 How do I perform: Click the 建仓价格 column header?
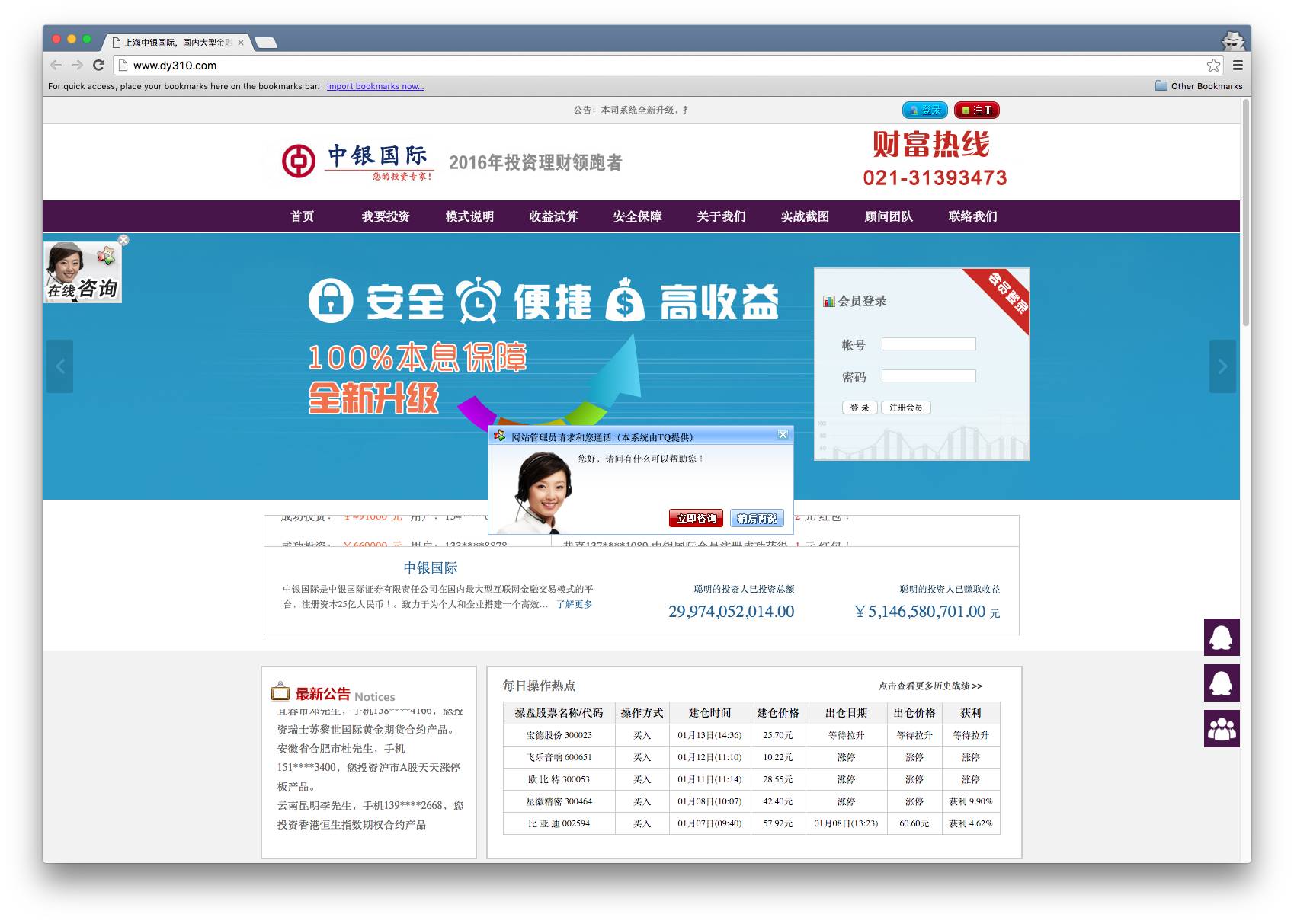[x=778, y=713]
